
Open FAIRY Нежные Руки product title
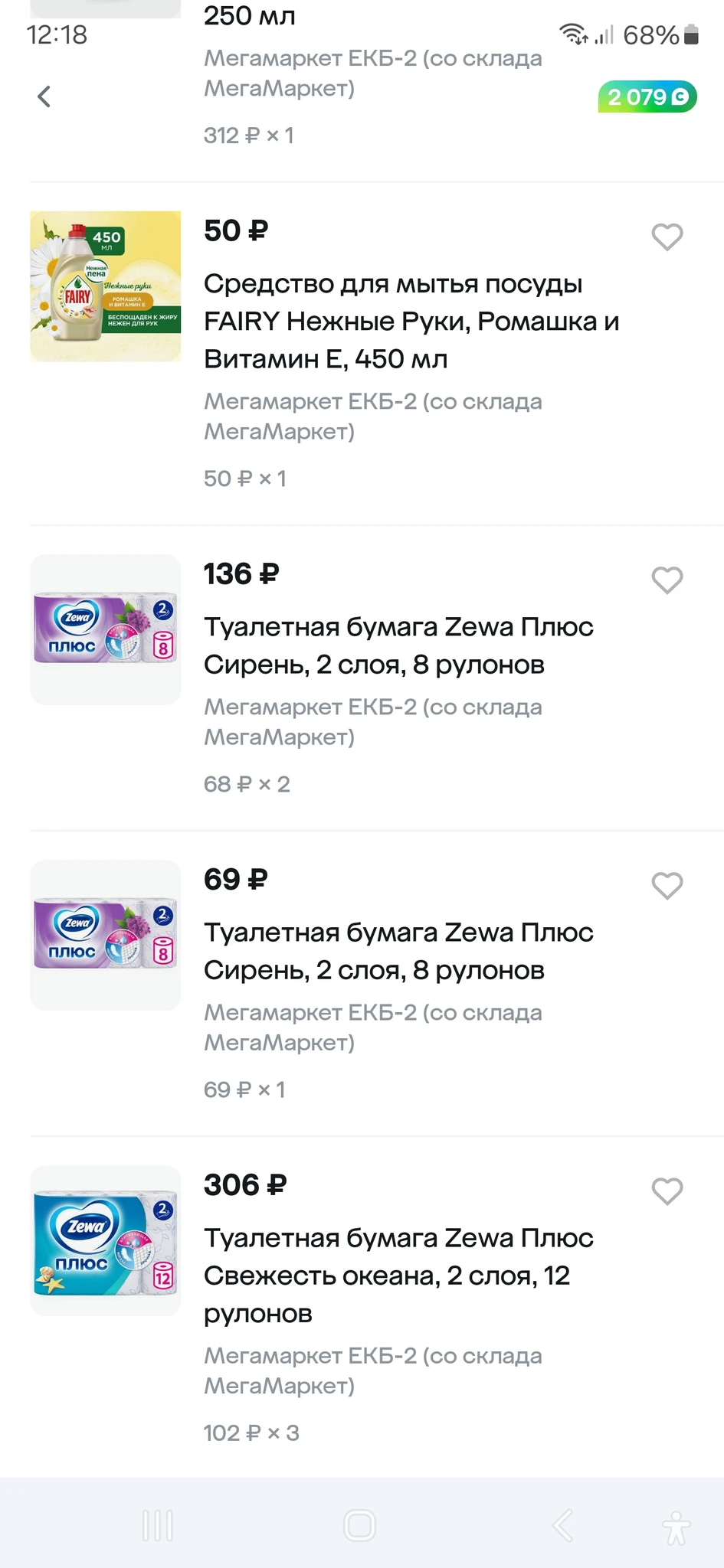pos(411,322)
